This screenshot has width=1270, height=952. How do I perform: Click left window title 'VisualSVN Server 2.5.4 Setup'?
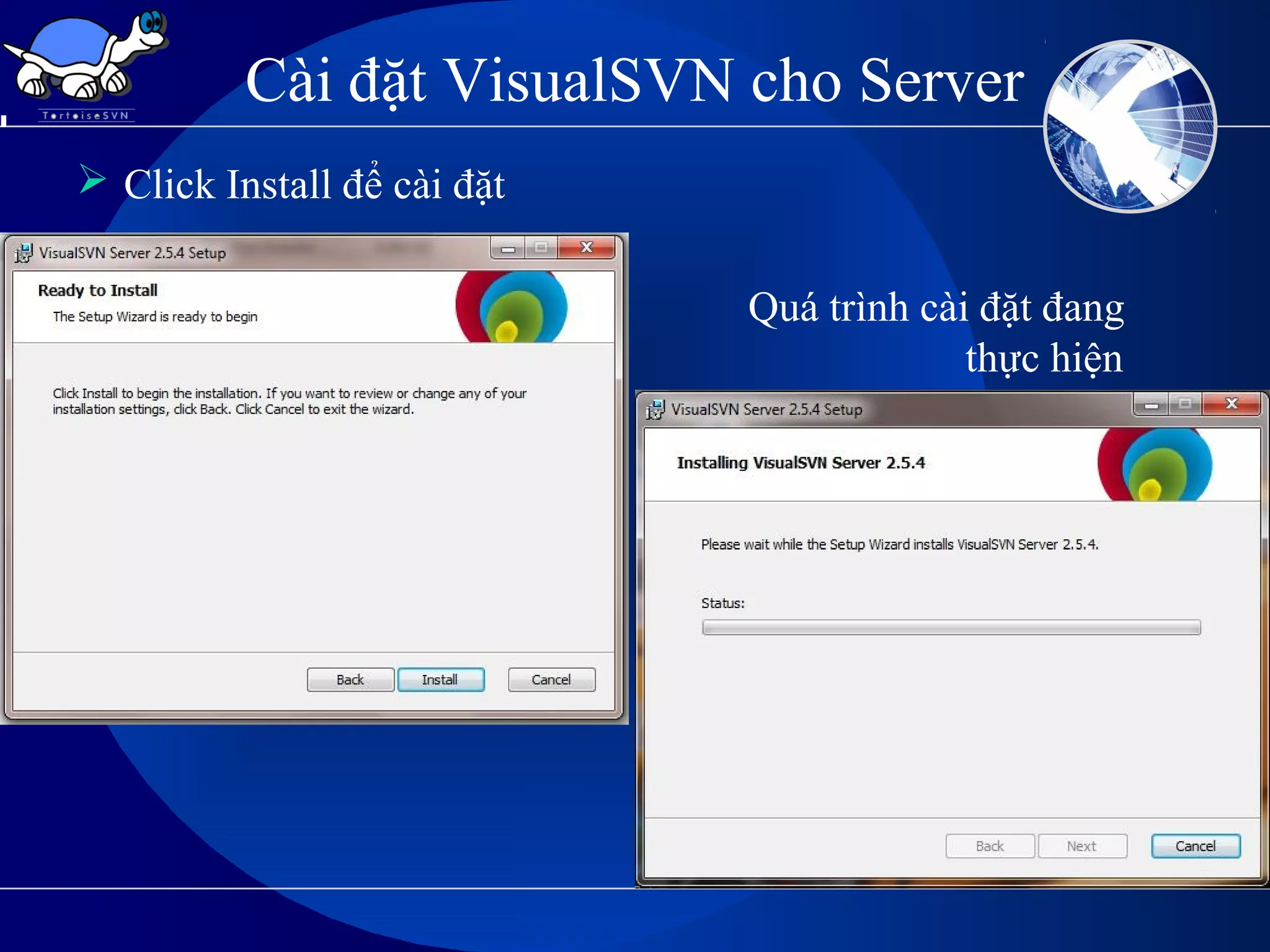133,253
